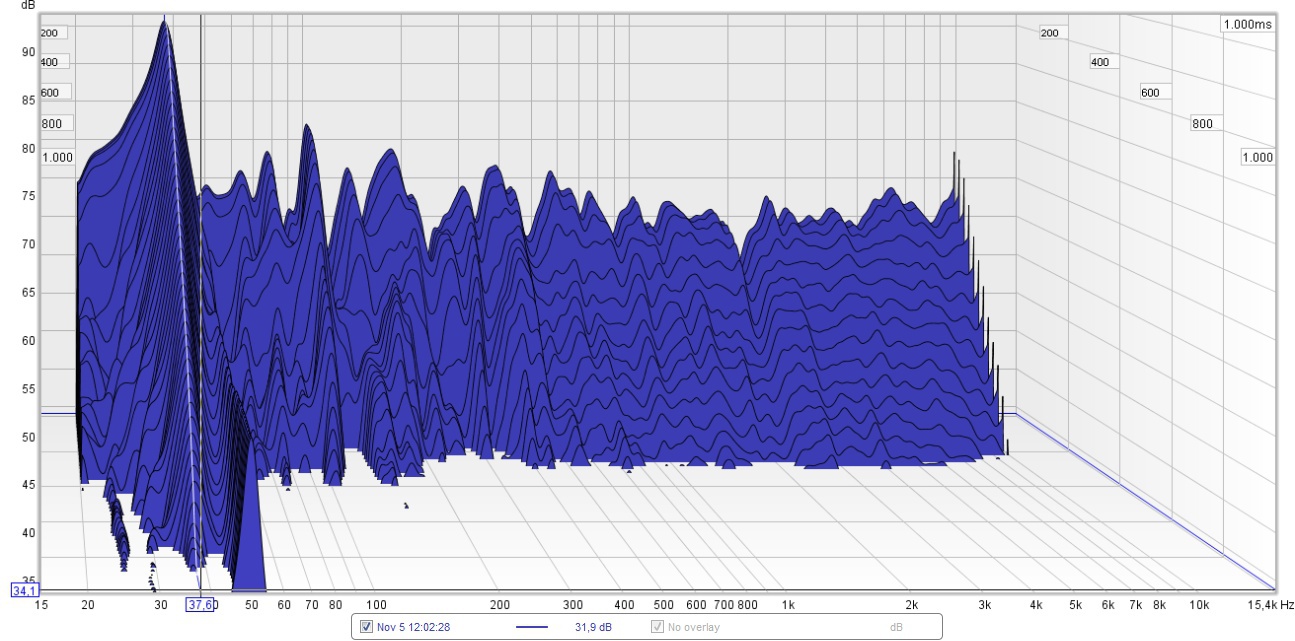Uncheck the Nov 5 12:02:28 measurement checkbox
The width and height of the screenshot is (1295, 641).
coord(367,627)
